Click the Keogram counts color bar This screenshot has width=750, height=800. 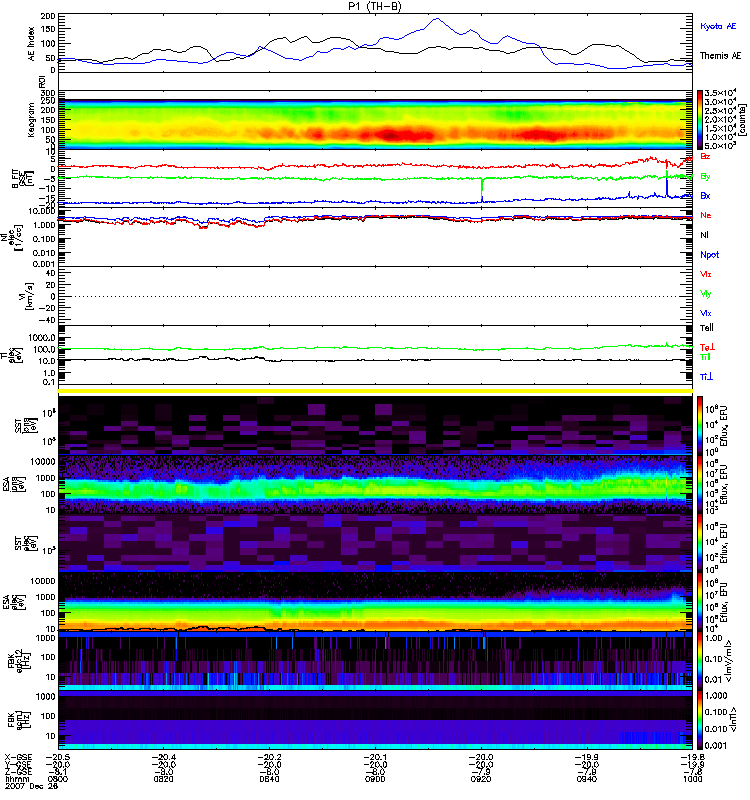700,120
